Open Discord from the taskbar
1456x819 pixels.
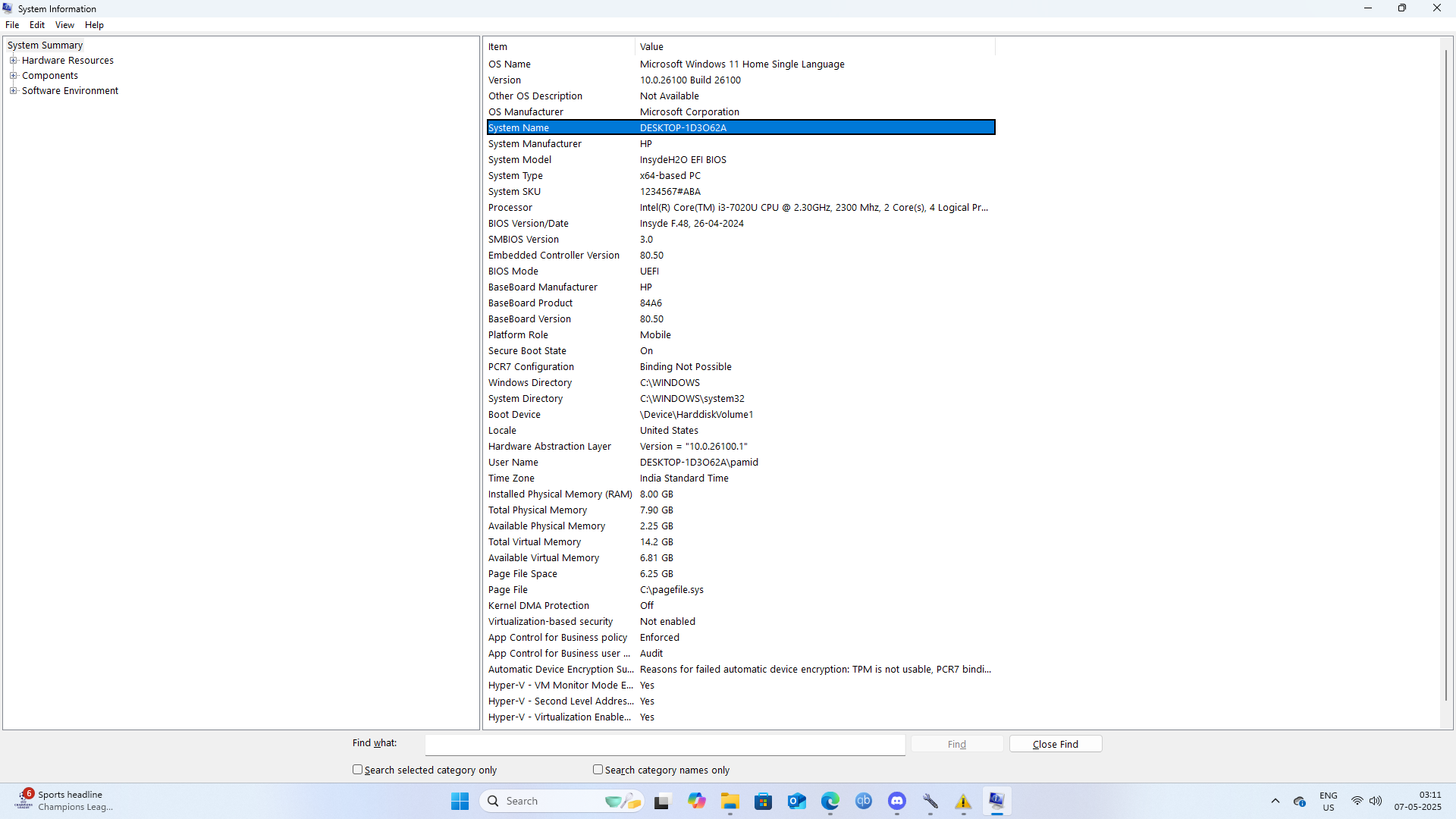897,801
